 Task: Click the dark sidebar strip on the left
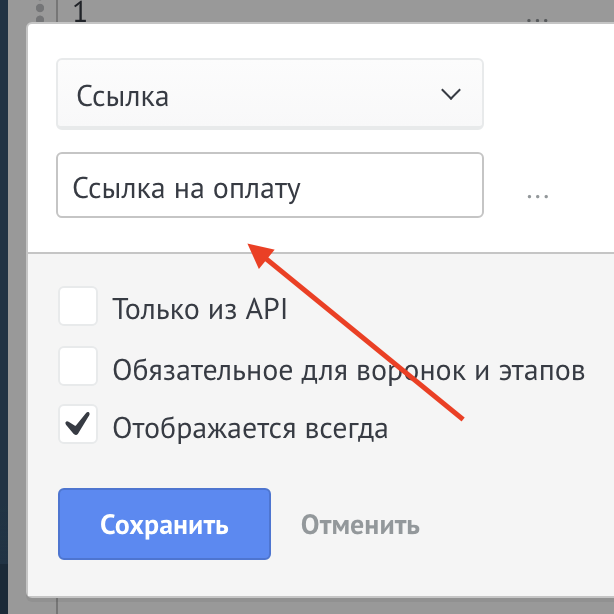pyautogui.click(x=12, y=300)
